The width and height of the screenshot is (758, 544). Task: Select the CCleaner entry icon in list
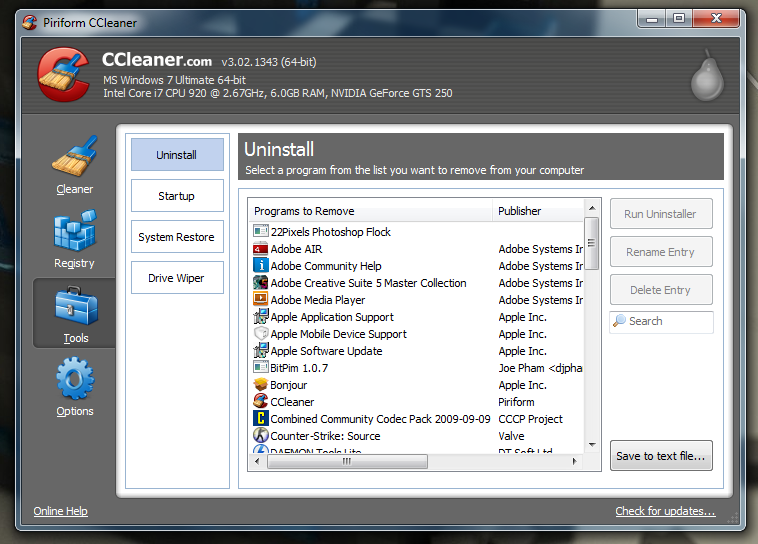tap(261, 401)
